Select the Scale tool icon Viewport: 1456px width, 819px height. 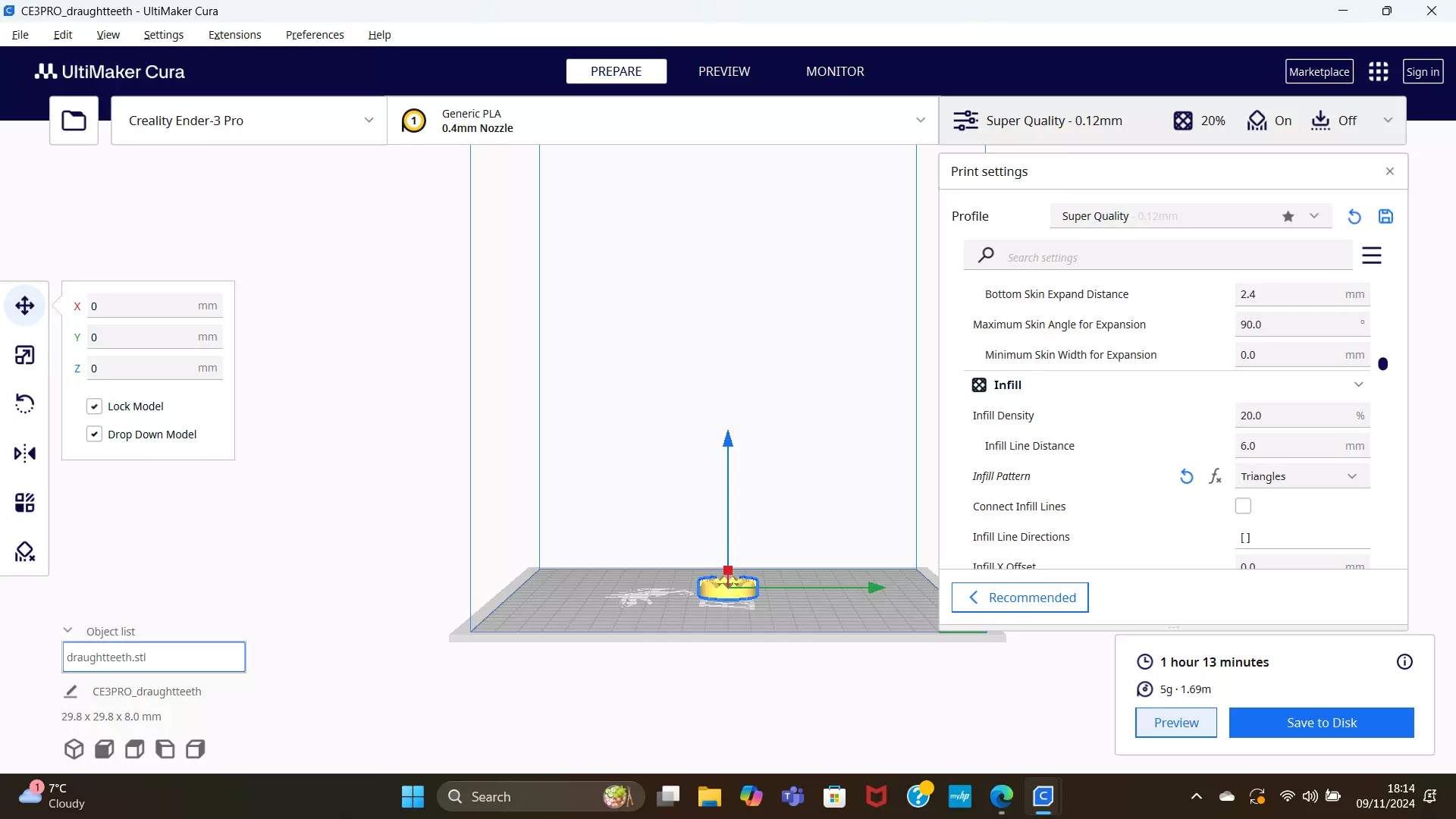pyautogui.click(x=24, y=355)
